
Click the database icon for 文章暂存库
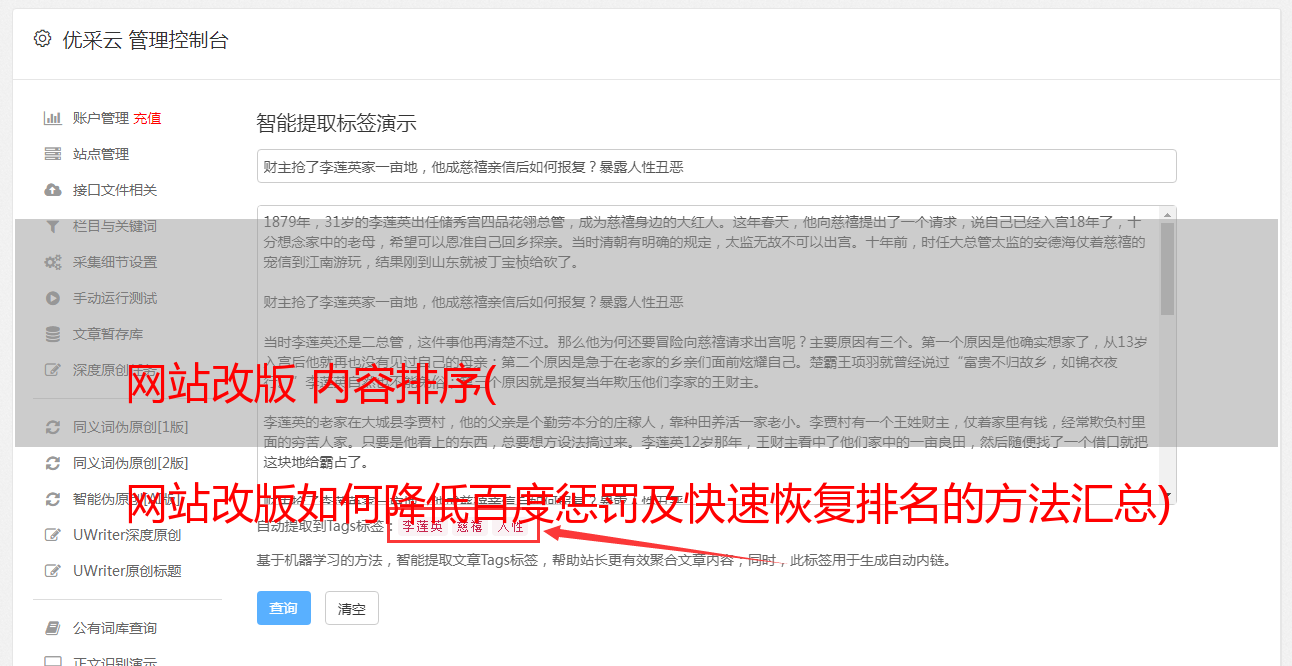[x=53, y=334]
